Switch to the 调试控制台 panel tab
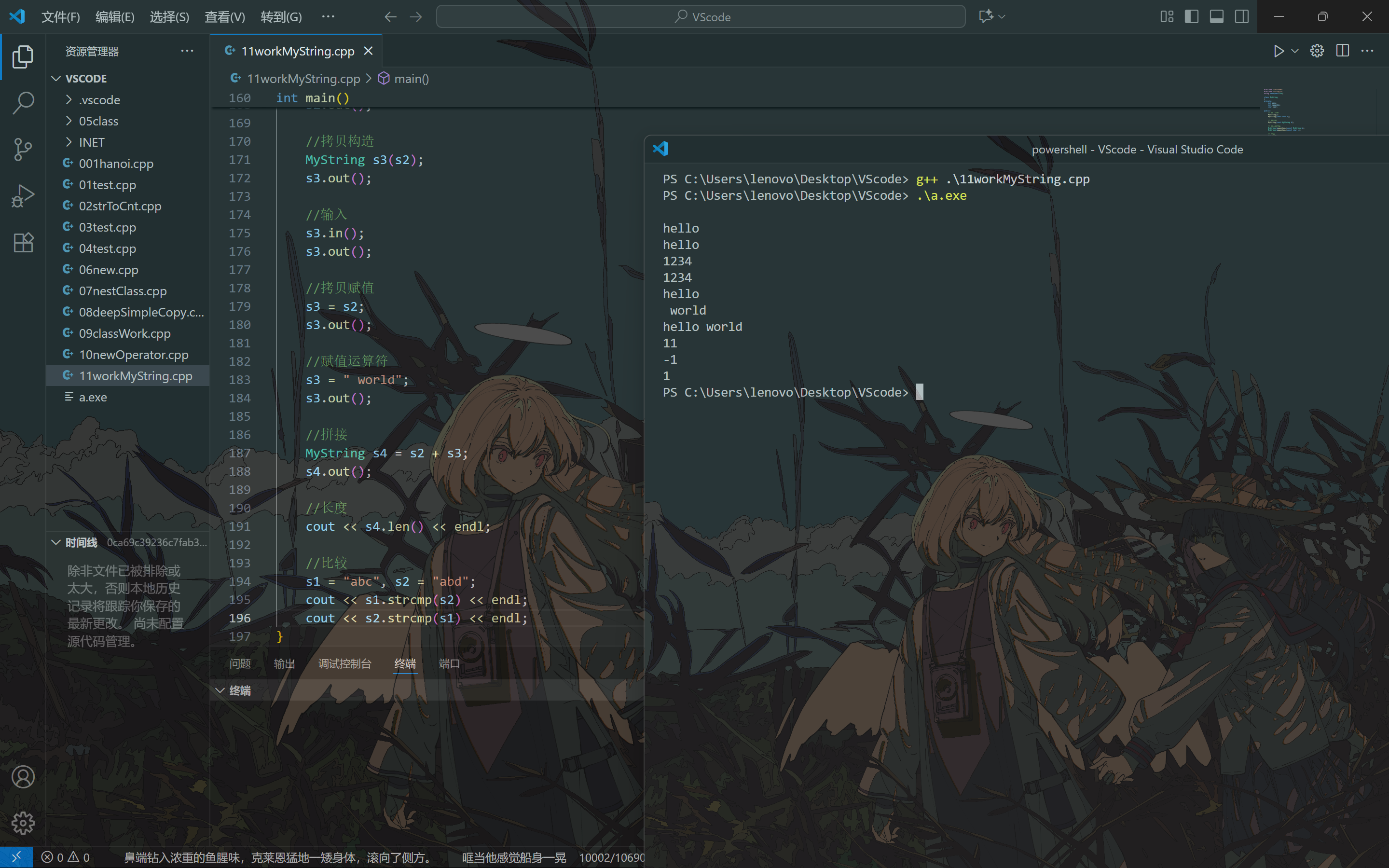1389x868 pixels. point(344,663)
